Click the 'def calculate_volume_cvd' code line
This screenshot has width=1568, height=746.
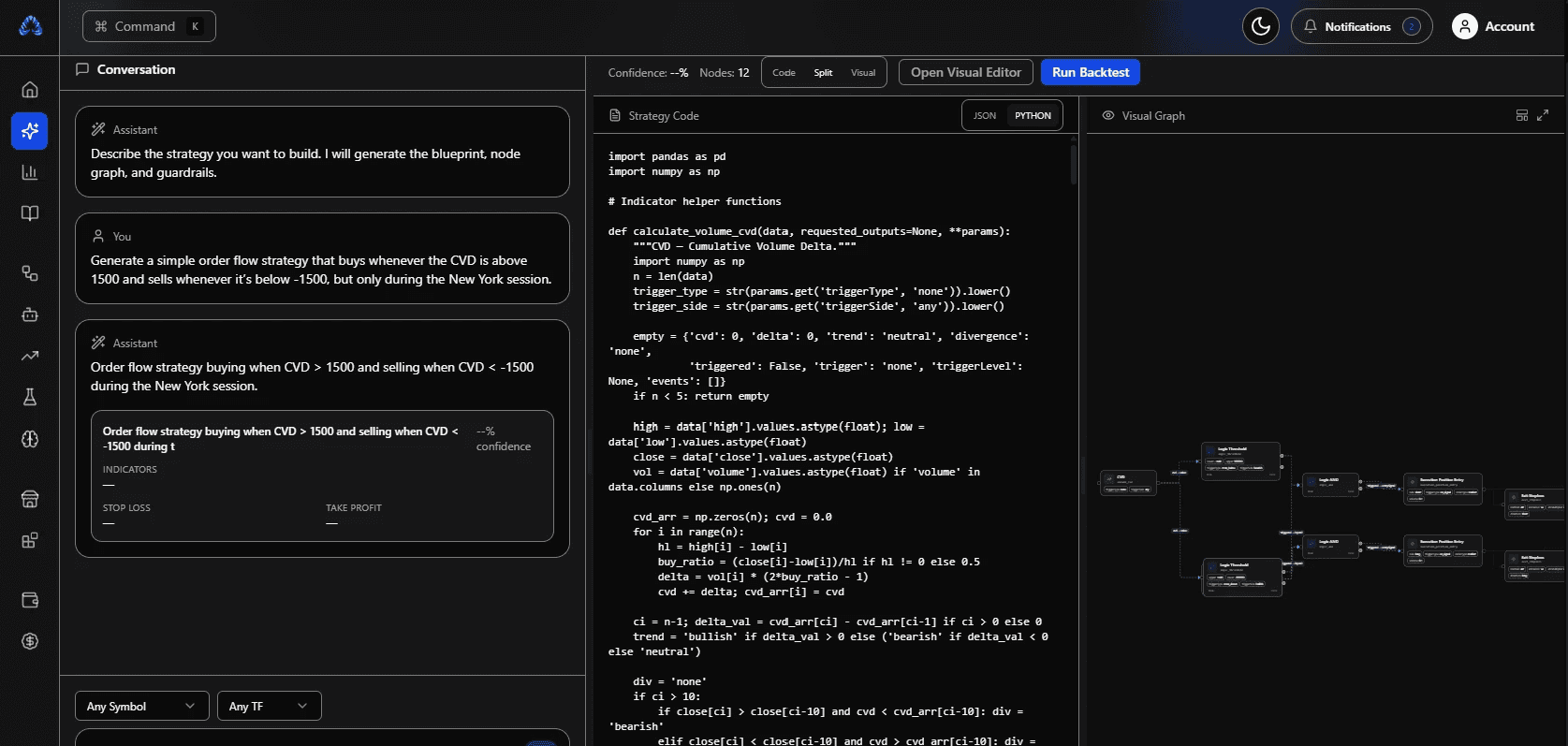(809, 231)
